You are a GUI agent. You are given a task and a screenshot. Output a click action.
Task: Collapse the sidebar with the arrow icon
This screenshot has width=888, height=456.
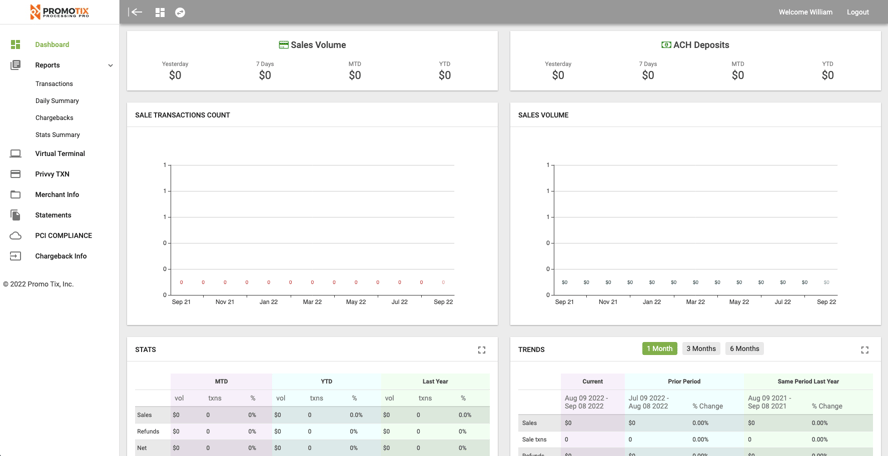click(x=136, y=12)
